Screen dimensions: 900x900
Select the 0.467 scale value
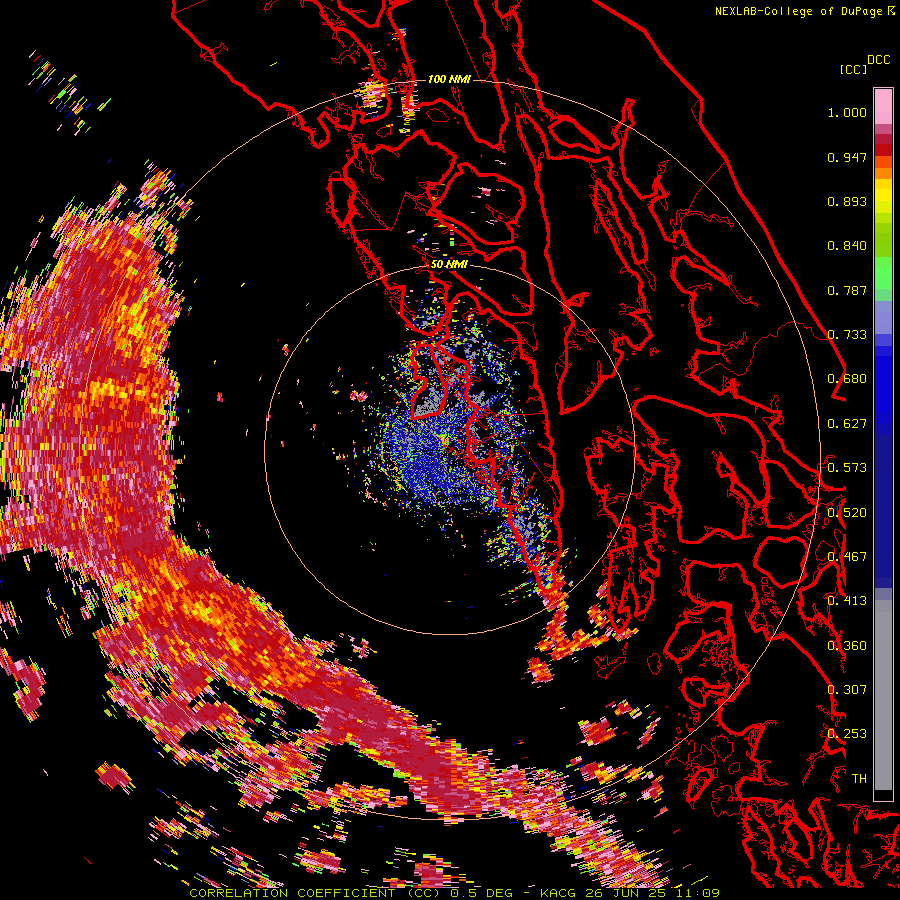tap(847, 557)
